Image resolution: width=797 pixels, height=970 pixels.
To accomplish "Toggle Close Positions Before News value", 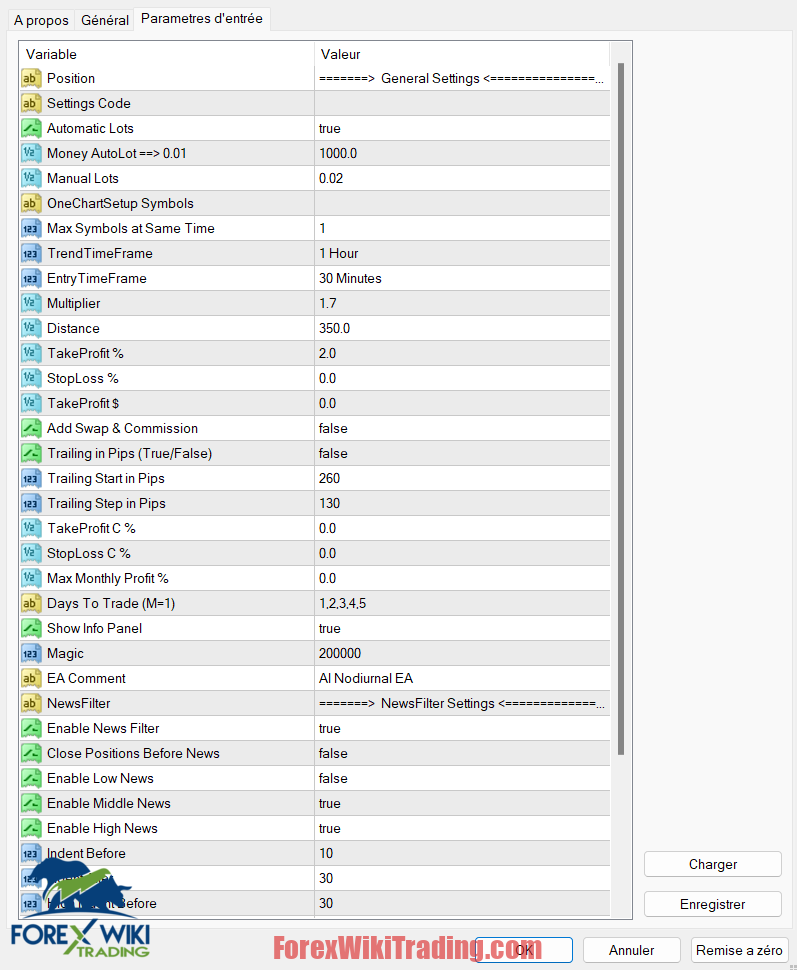I will coord(462,753).
